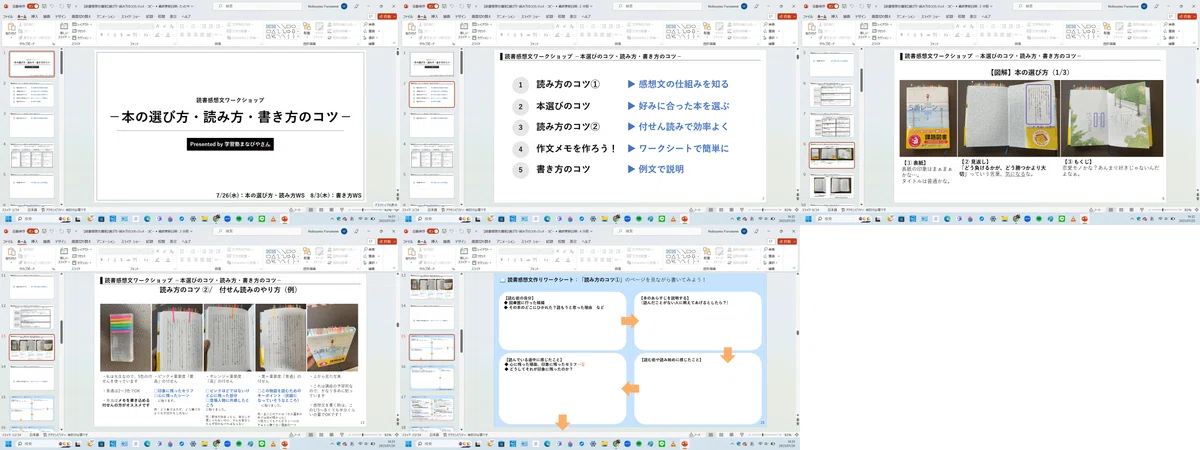Toggle AutoSave in agenda-slide window

(433, 6)
